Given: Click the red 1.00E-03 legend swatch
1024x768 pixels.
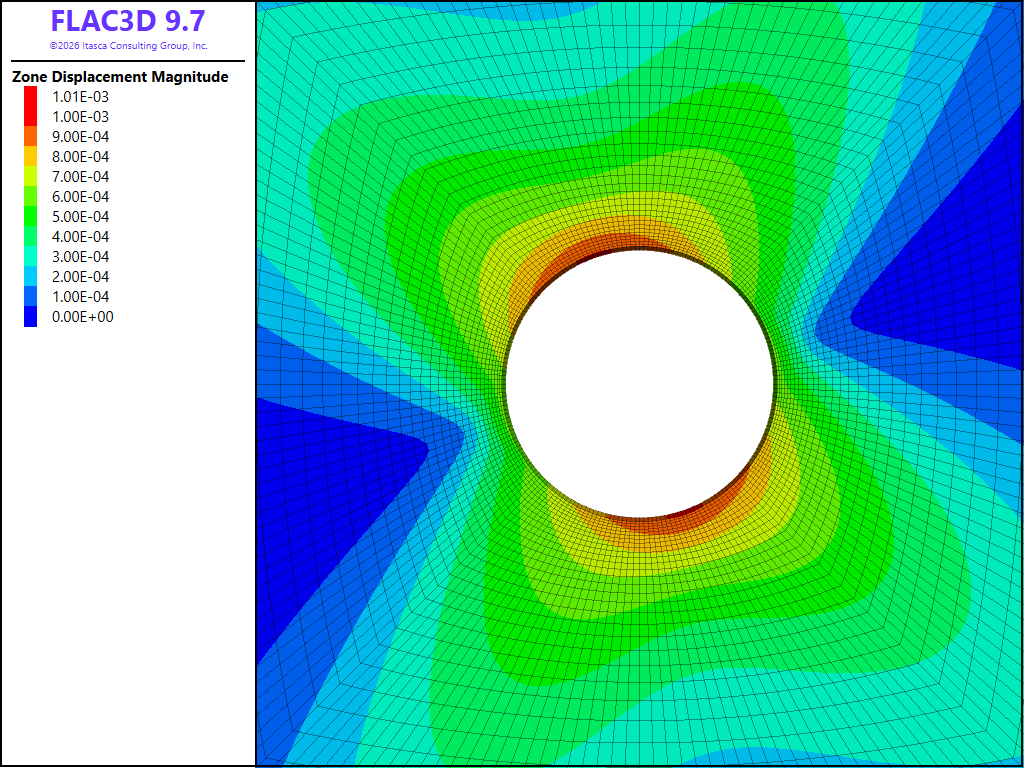Looking at the screenshot, I should (x=31, y=116).
